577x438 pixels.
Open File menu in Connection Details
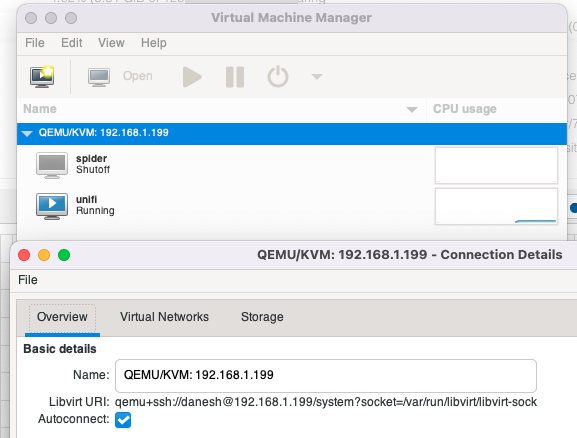(28, 280)
